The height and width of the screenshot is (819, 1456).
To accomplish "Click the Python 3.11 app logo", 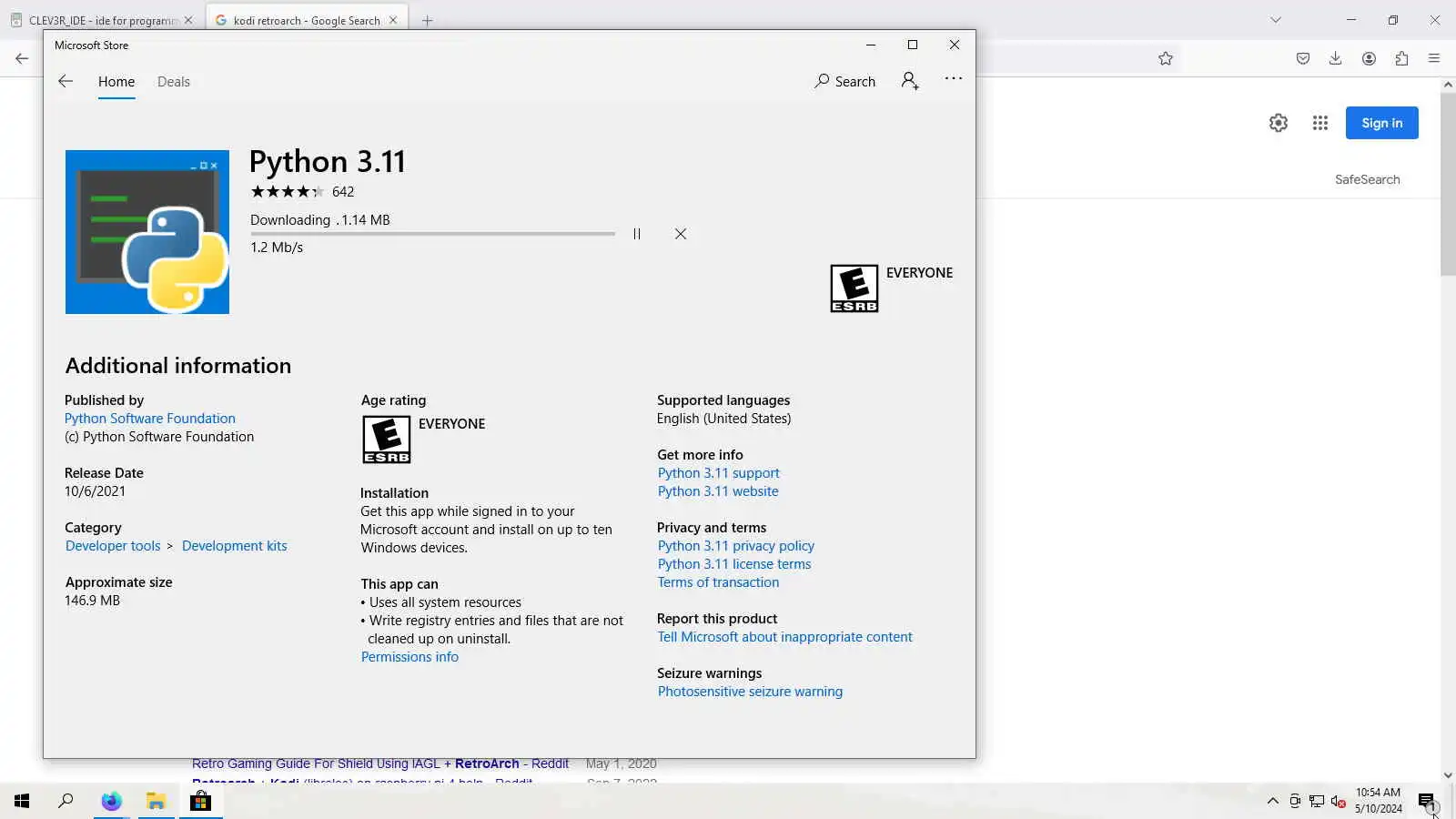I will point(147,232).
